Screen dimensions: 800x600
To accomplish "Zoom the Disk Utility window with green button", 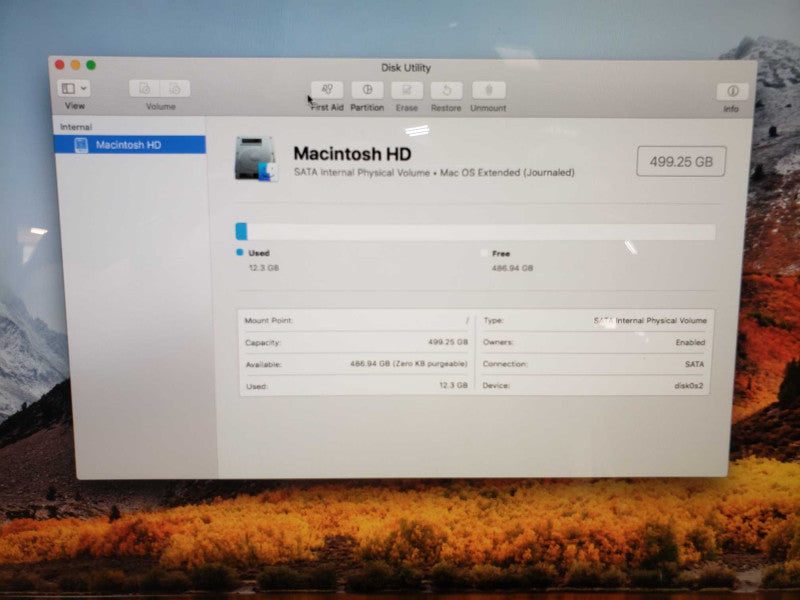I will (x=91, y=65).
